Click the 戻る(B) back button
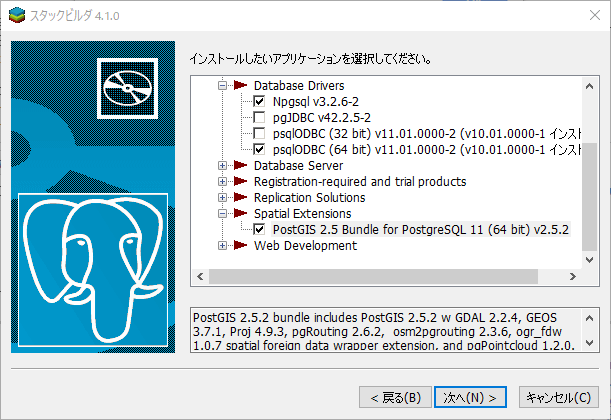Viewport: 611px width, 420px height. coord(395,397)
